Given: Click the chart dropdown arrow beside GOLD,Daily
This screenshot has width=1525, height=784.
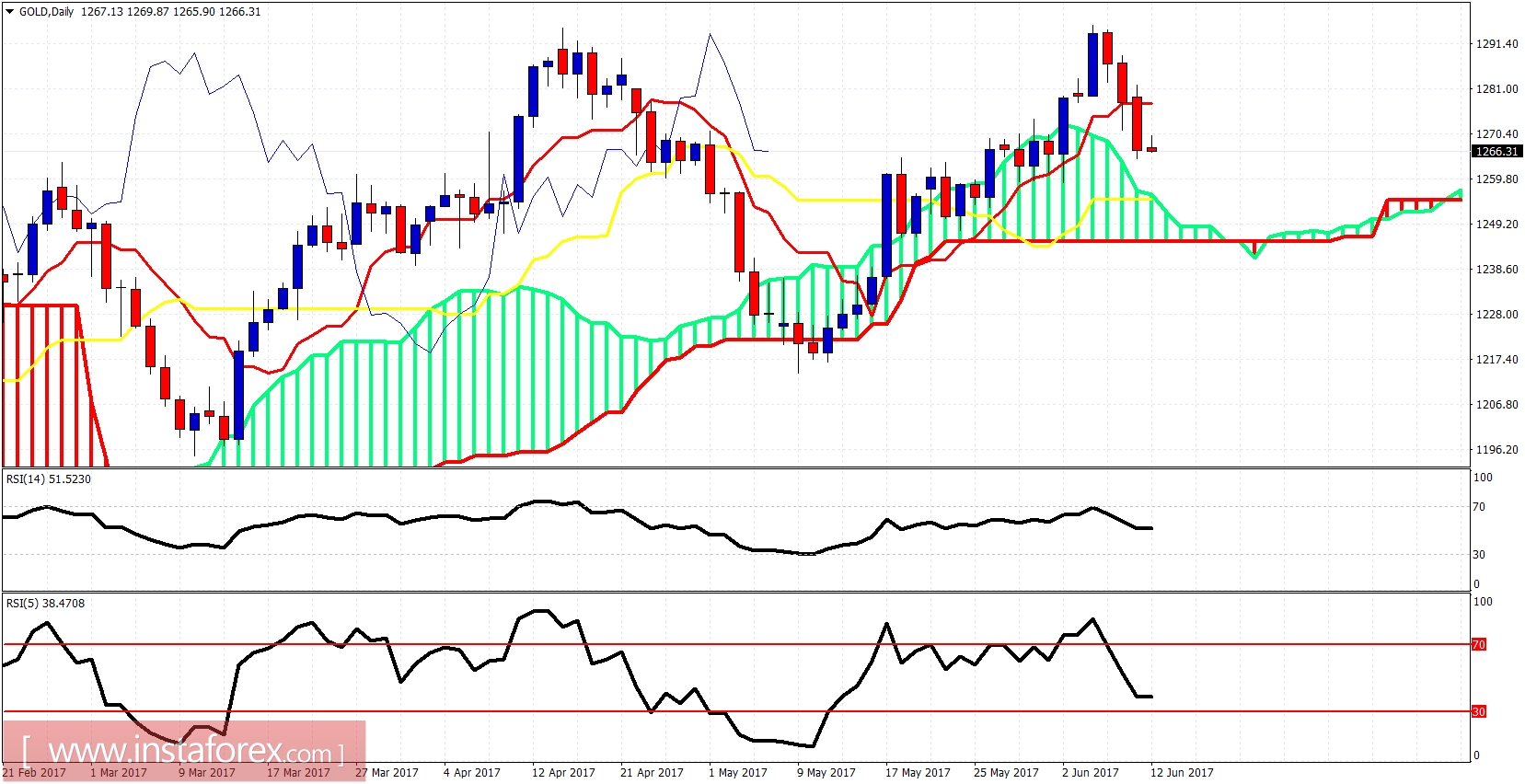Looking at the screenshot, I should coord(10,12).
